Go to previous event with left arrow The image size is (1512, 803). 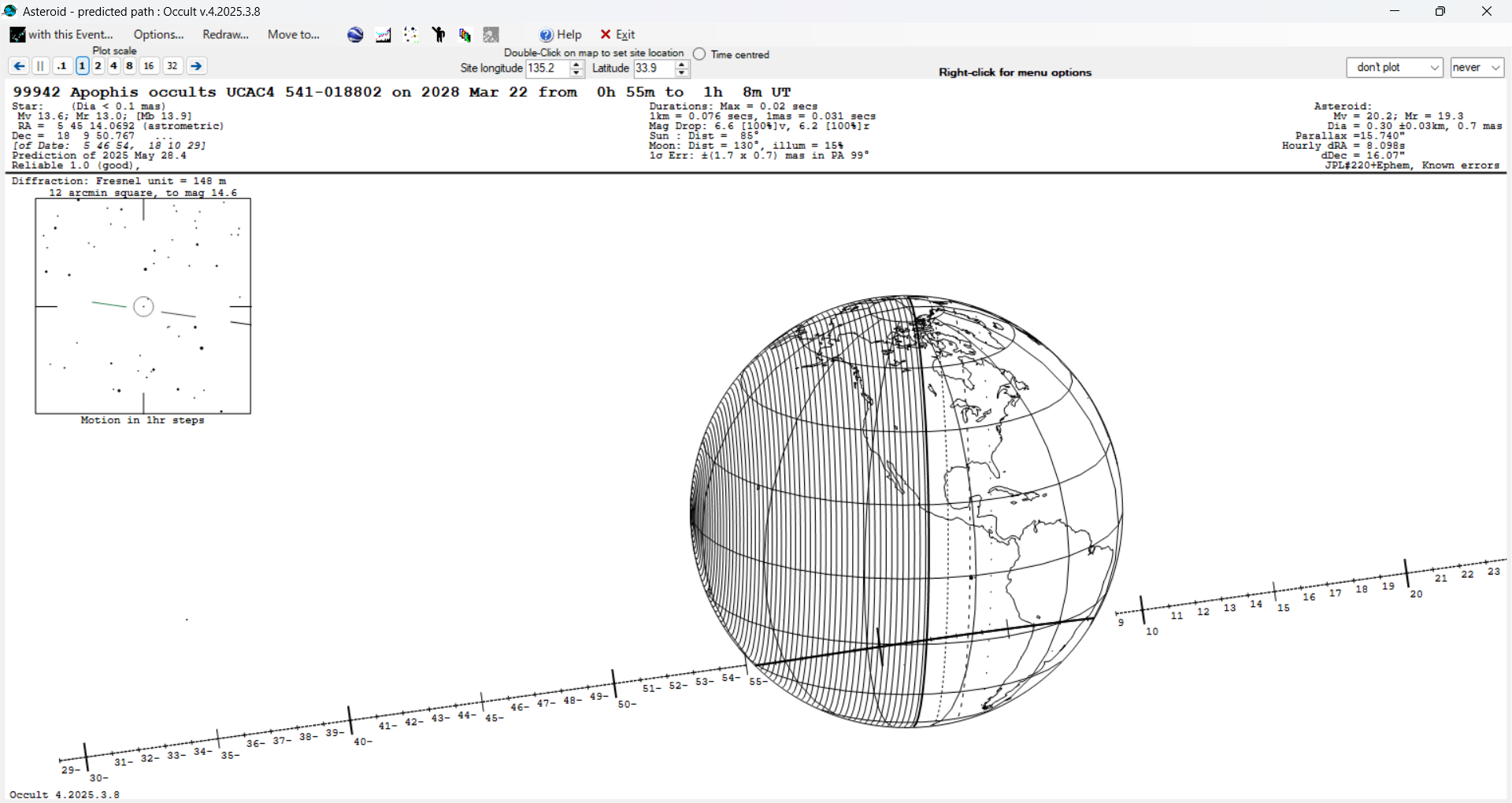coord(19,66)
